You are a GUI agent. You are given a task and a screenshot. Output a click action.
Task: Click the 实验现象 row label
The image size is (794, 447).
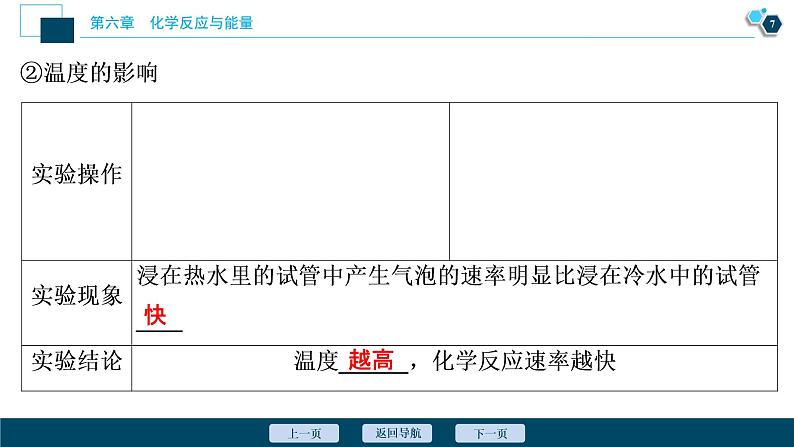click(76, 296)
